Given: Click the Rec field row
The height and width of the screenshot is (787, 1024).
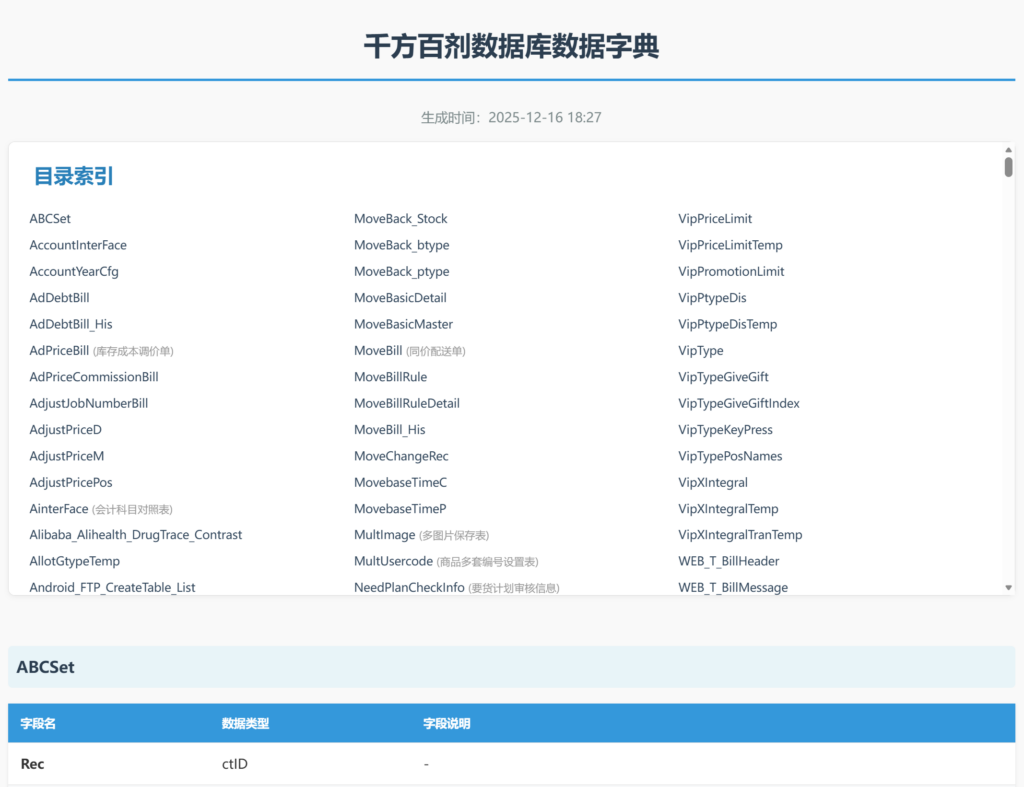Looking at the screenshot, I should (33, 764).
